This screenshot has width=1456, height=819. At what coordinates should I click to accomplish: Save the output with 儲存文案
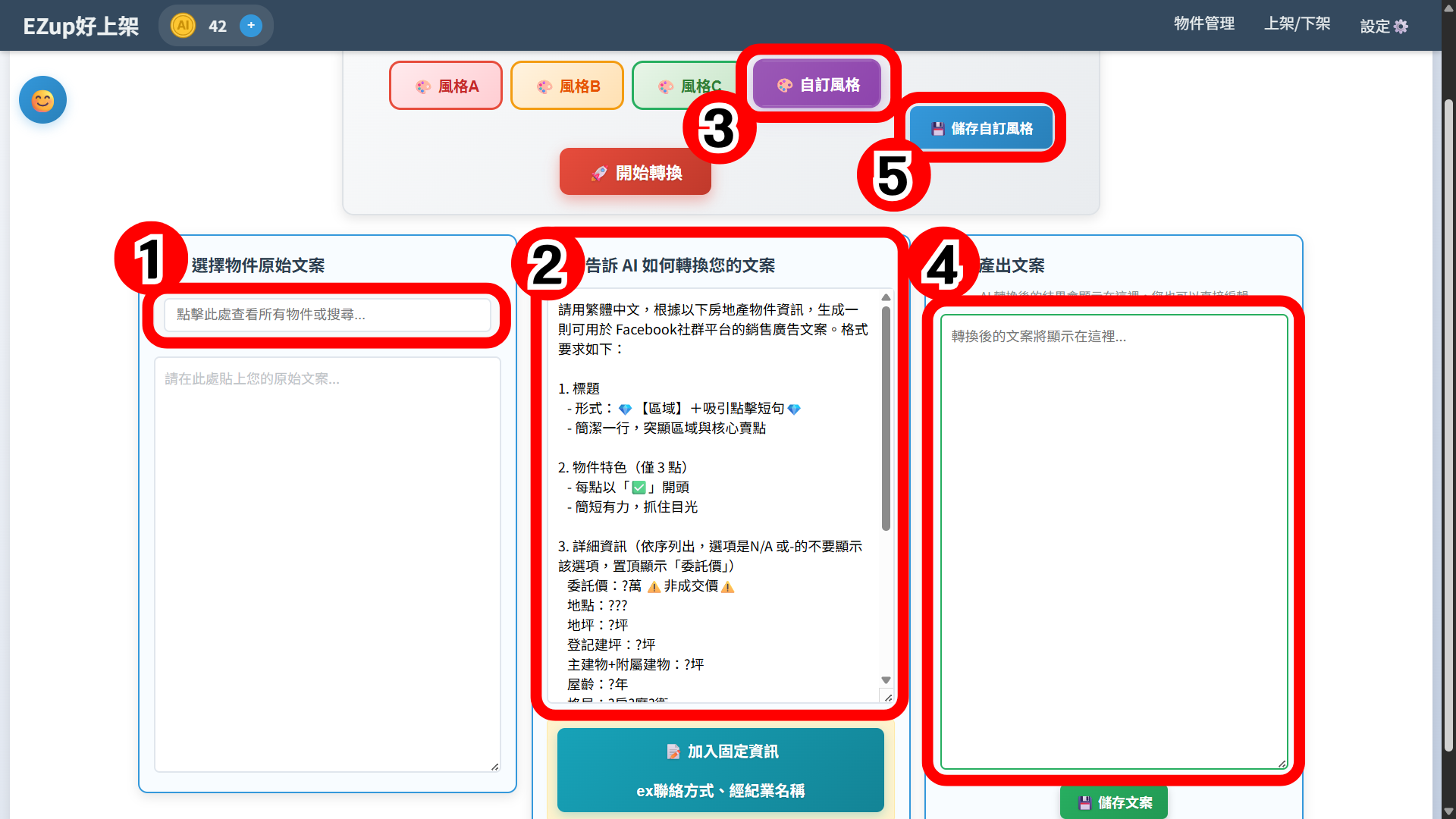tap(1114, 802)
